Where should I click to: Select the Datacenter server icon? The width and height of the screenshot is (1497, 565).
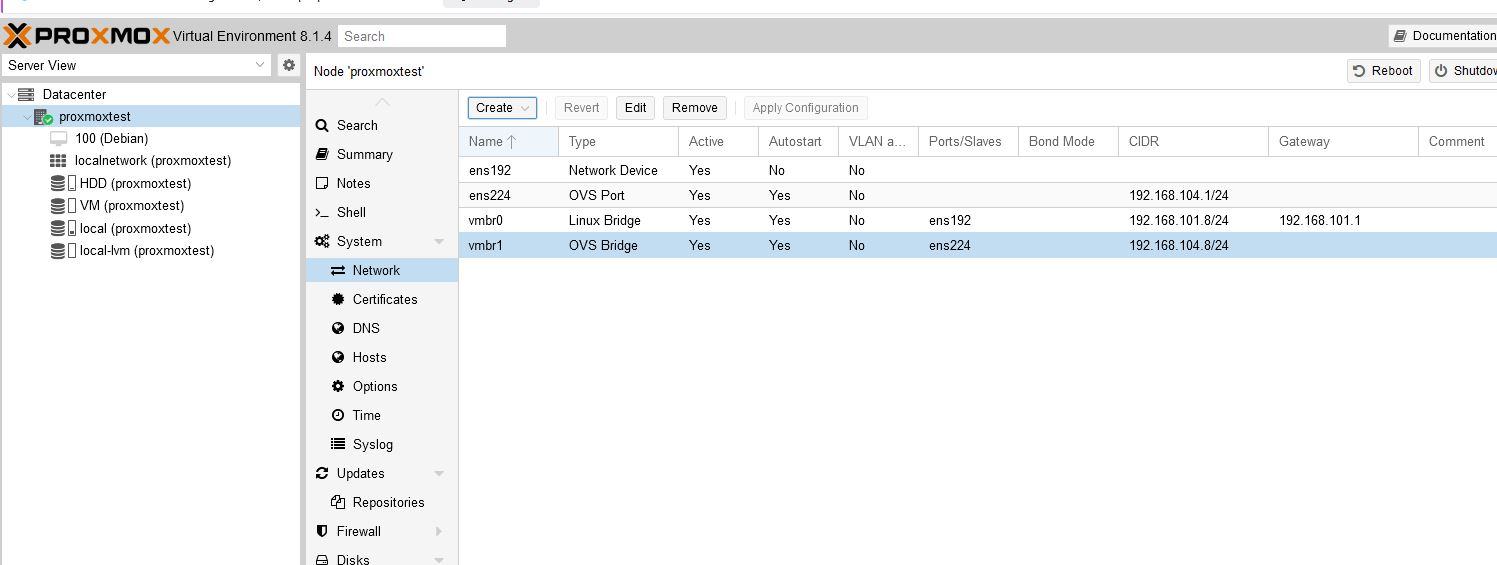tap(27, 94)
